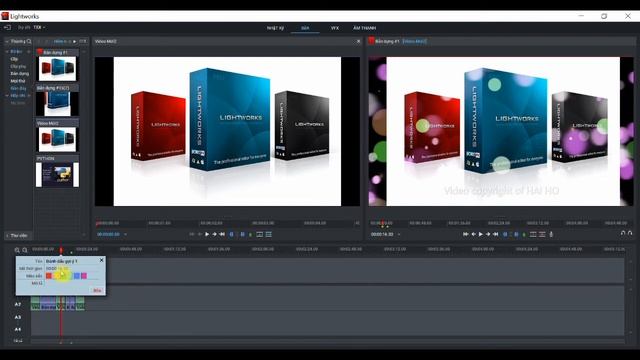
Task: Play the source viewer clip
Action: pyautogui.click(x=207, y=234)
